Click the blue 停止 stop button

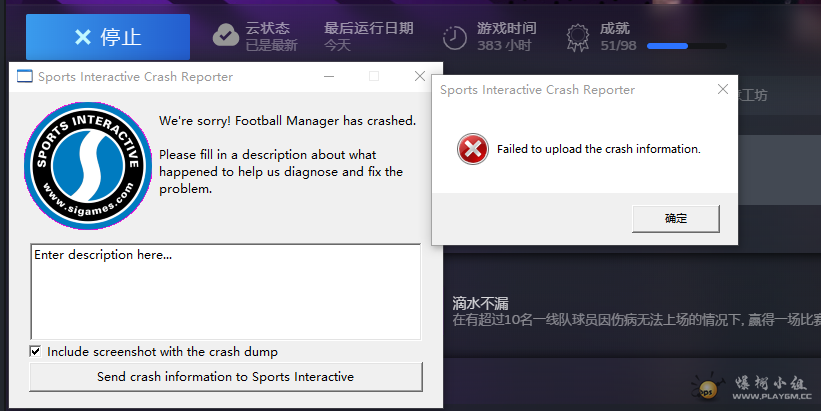pos(108,37)
